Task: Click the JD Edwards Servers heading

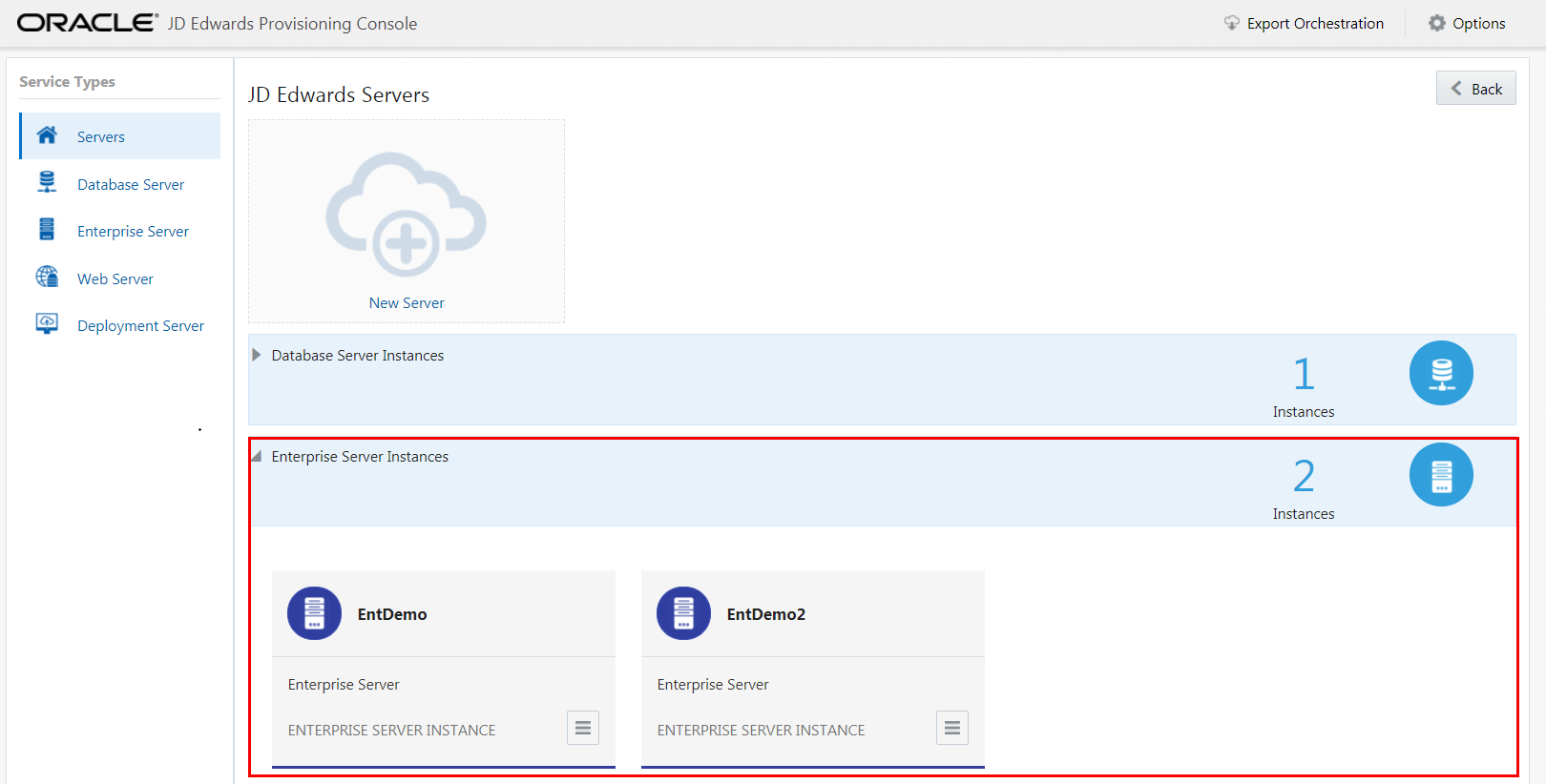Action: pos(339,94)
